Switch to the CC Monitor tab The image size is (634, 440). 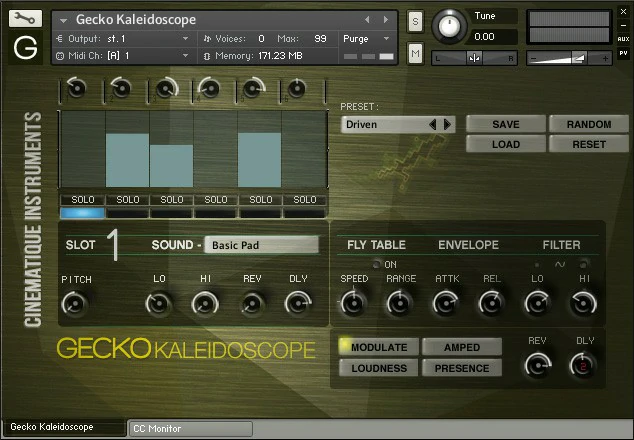click(x=191, y=429)
